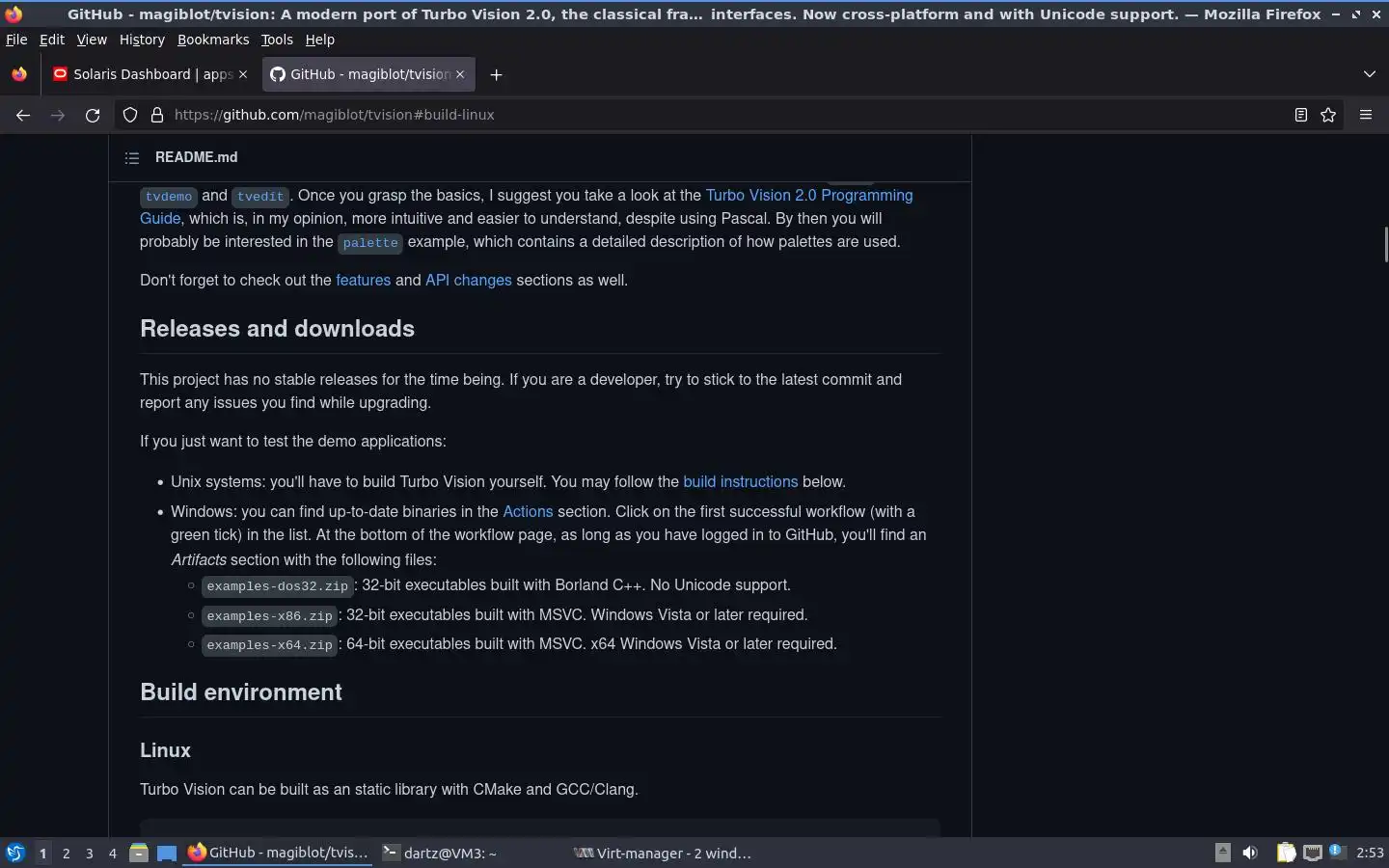Click the Build environment heading

tap(241, 692)
